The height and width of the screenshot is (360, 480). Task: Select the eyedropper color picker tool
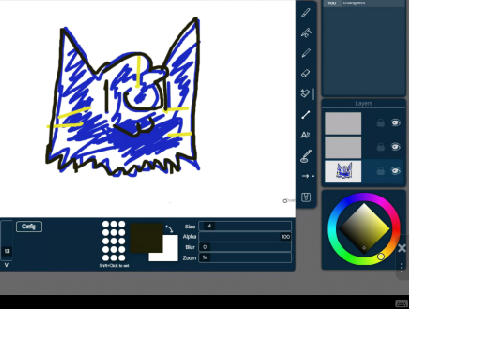point(306,156)
